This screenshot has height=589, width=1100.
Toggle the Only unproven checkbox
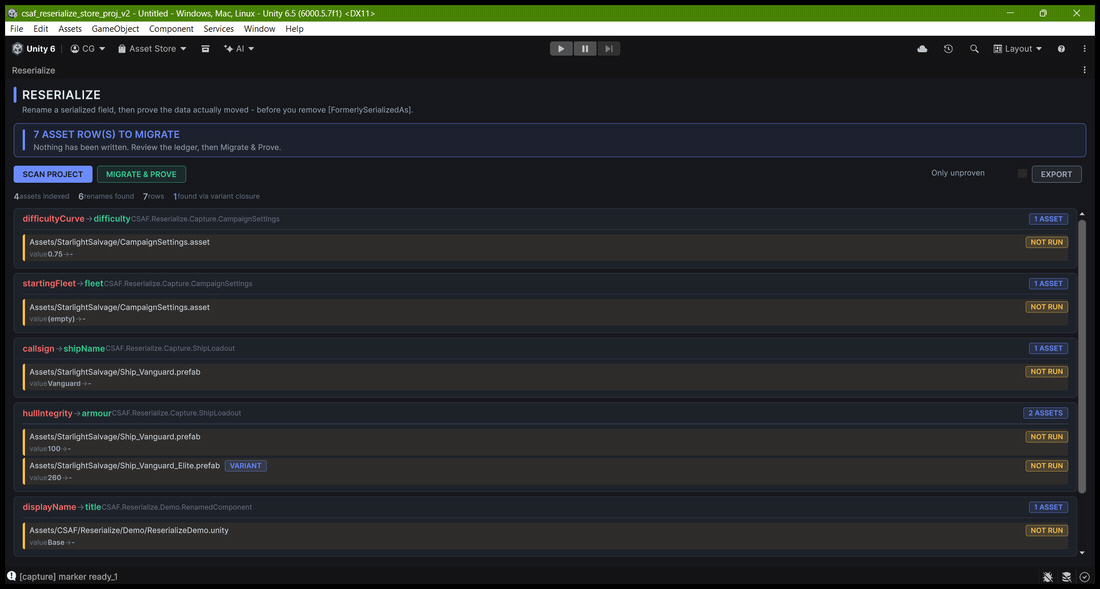pos(1022,173)
